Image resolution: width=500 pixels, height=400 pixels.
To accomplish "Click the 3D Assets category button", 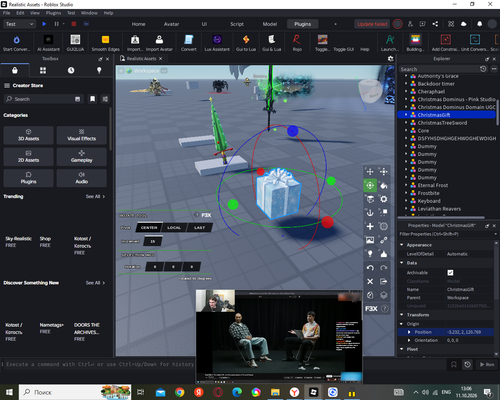I will click(x=28, y=135).
